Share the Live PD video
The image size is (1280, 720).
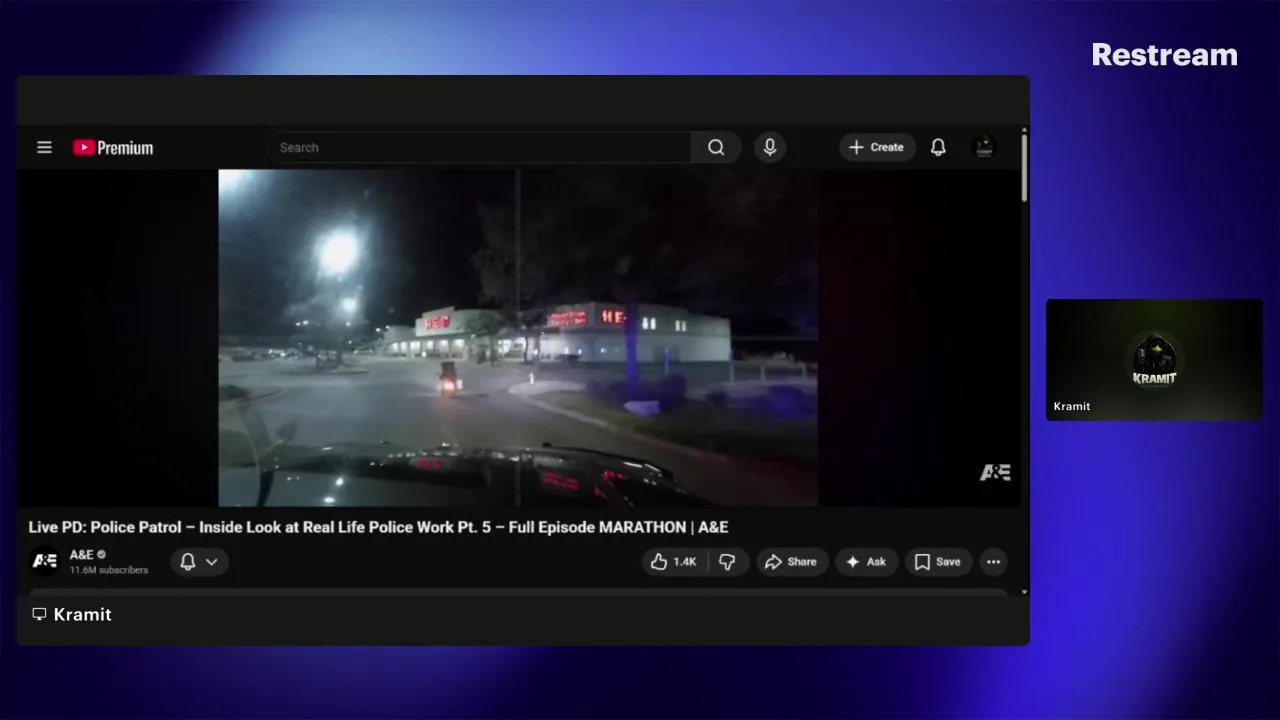[x=791, y=562]
